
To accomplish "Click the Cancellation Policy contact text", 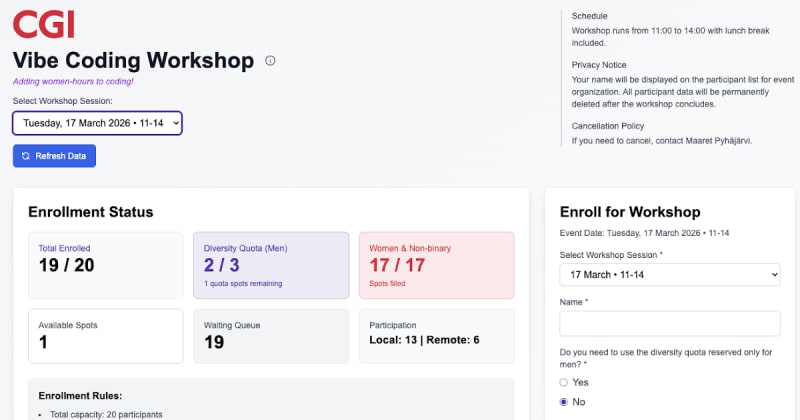I will (x=661, y=141).
